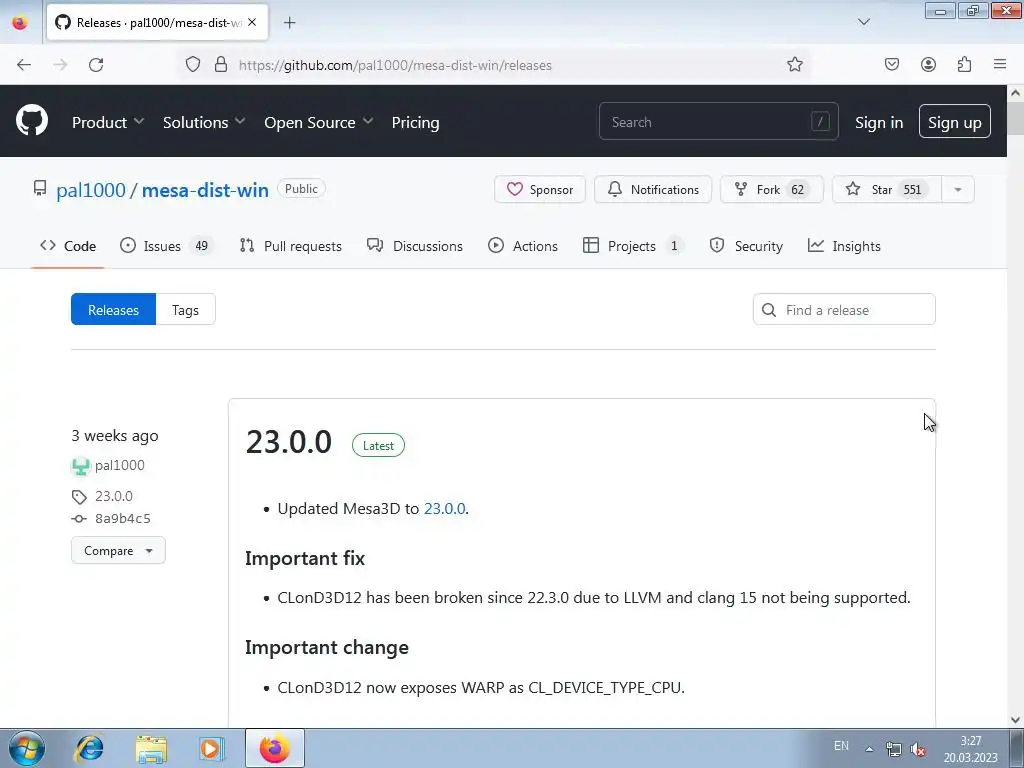Bookmark this page with star icon
Image resolution: width=1024 pixels, height=768 pixels.
click(795, 64)
